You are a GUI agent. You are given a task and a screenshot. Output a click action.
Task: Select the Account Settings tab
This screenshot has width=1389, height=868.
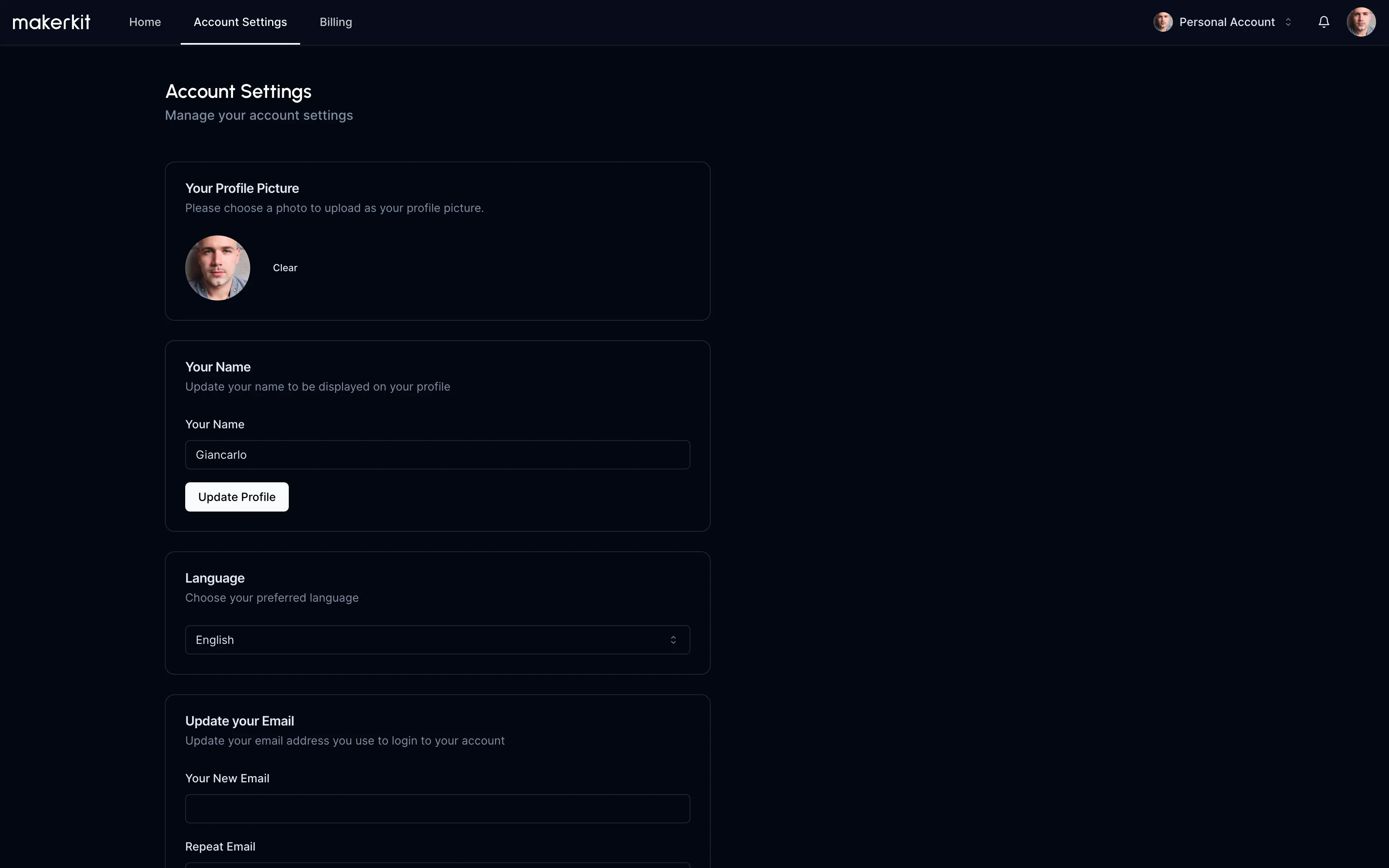[x=240, y=22]
